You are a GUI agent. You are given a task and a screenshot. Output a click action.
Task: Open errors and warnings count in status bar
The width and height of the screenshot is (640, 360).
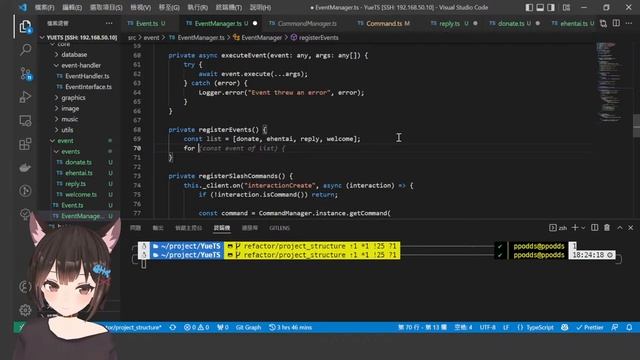coord(196,327)
